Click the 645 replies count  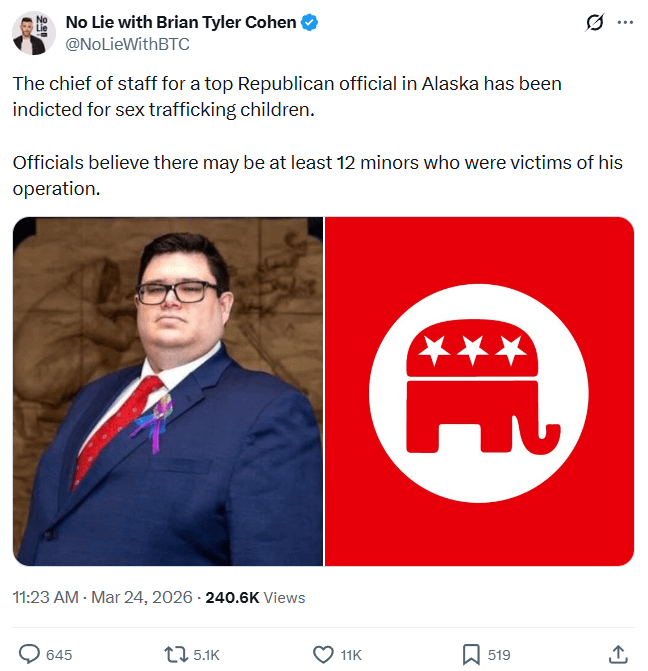click(x=59, y=655)
